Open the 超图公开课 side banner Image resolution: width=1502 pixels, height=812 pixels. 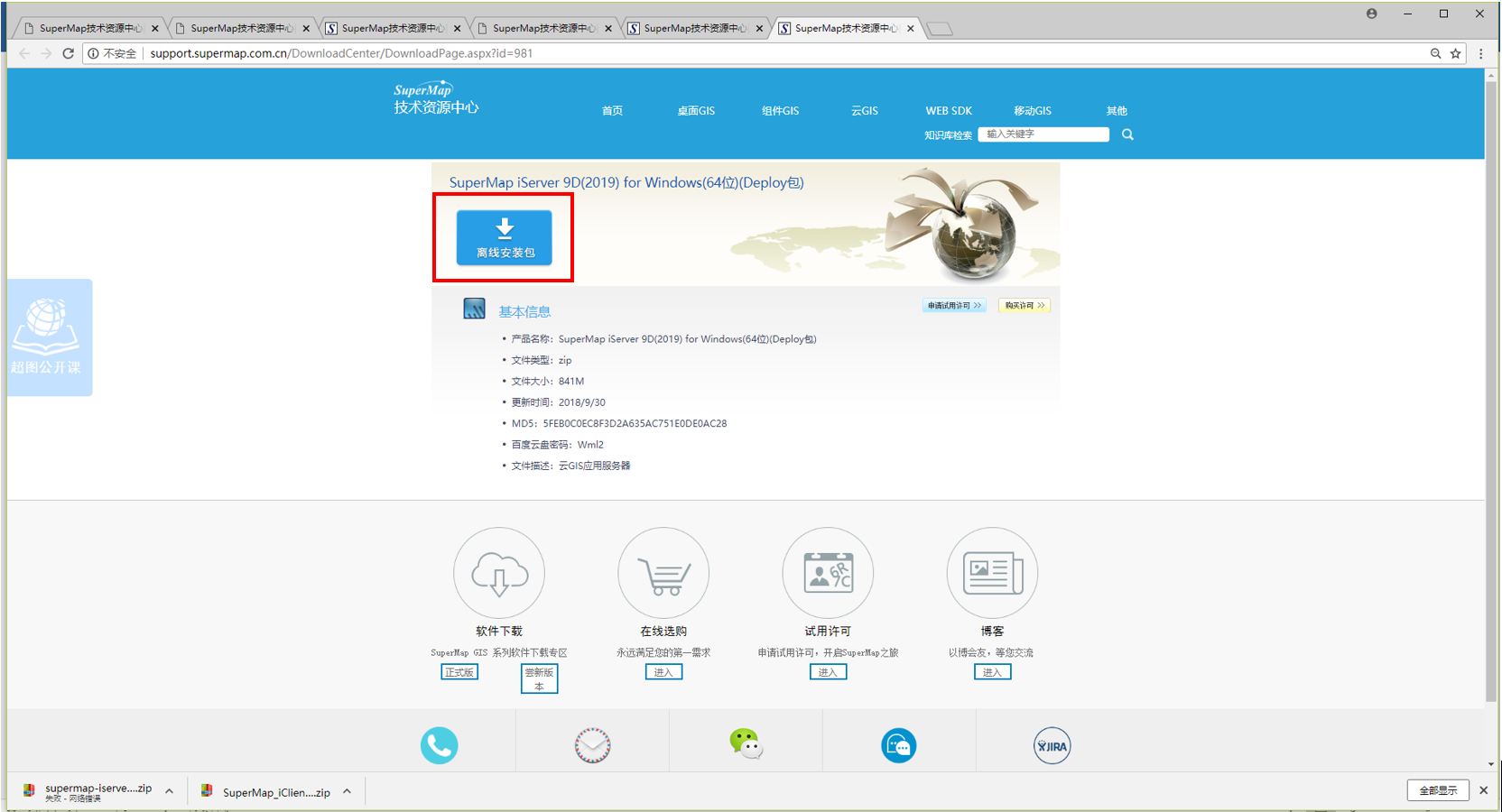point(50,337)
